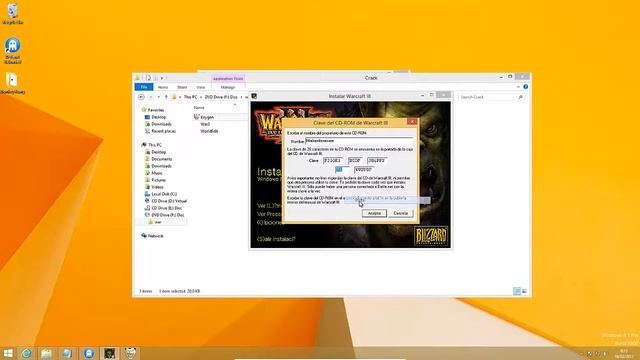Viewport: 640px width, 360px height.
Task: Open the recent locations dropdown arrow
Action: click(159, 97)
